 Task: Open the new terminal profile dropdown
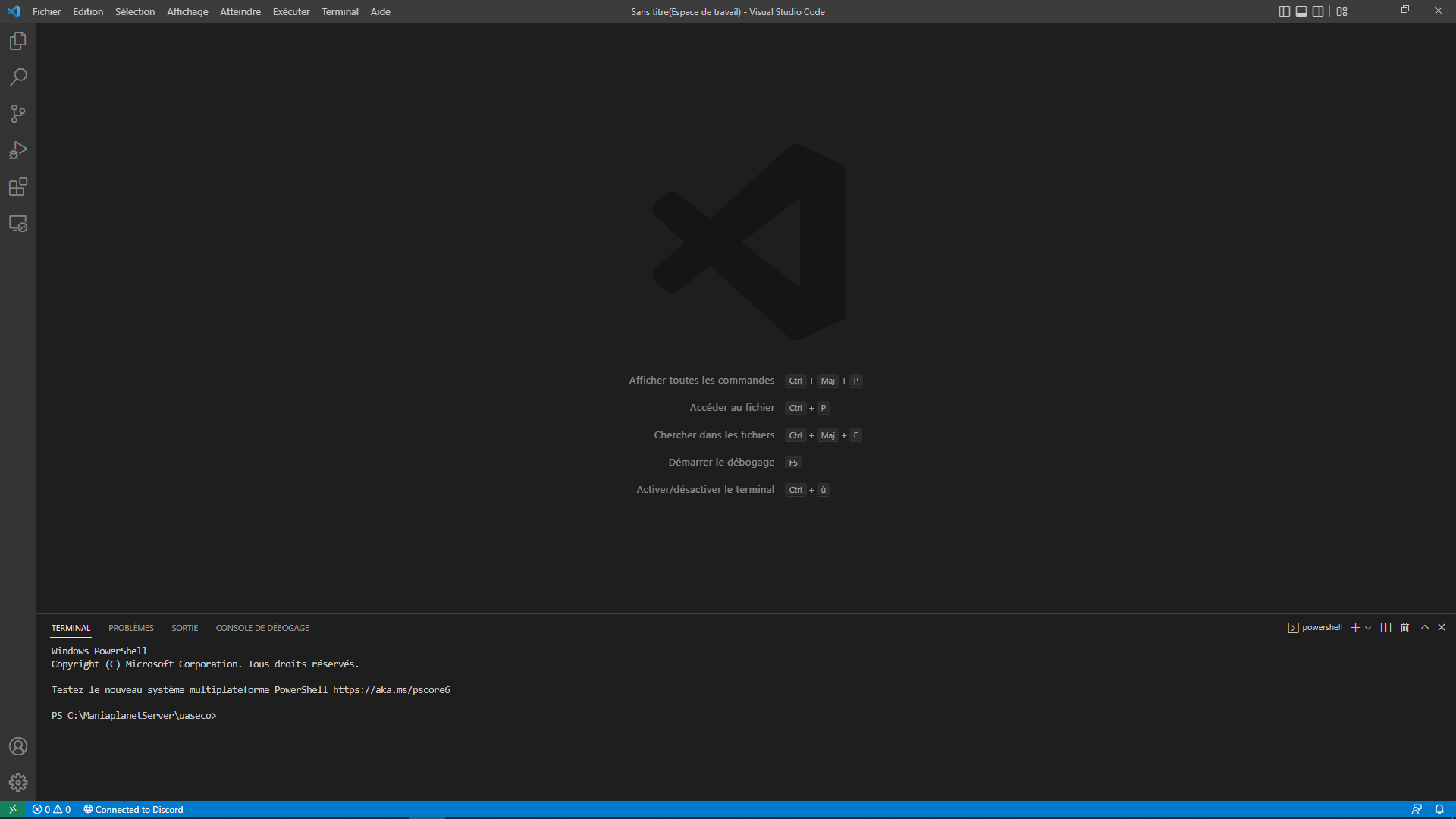click(1367, 627)
